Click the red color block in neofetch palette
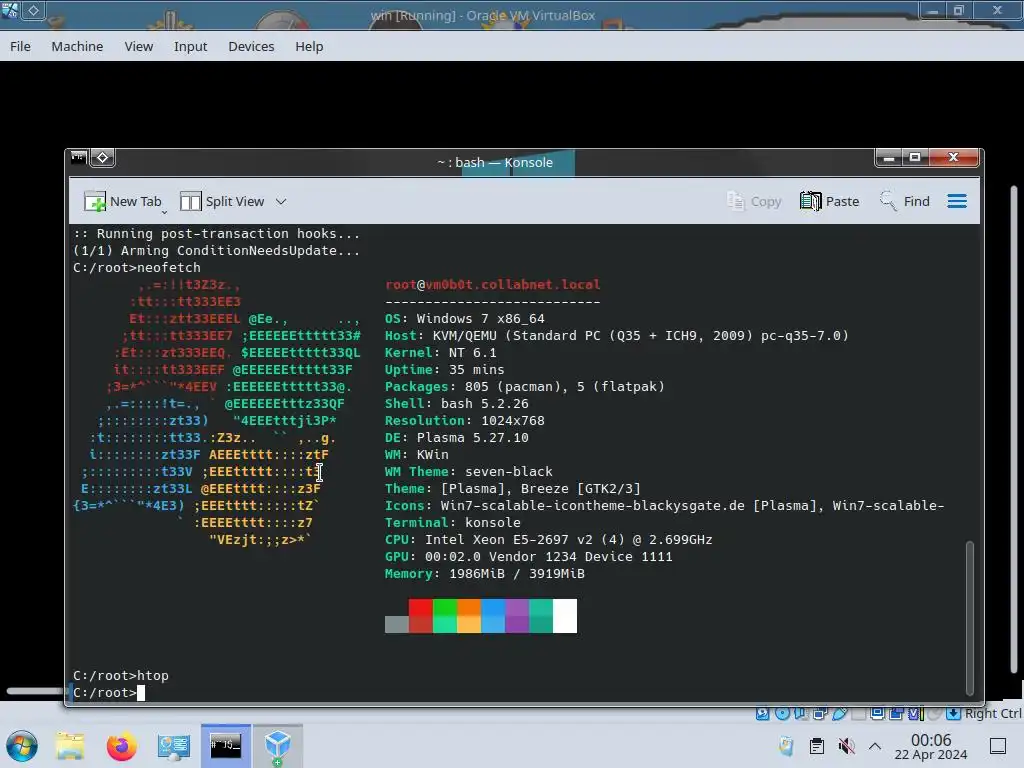 (421, 615)
